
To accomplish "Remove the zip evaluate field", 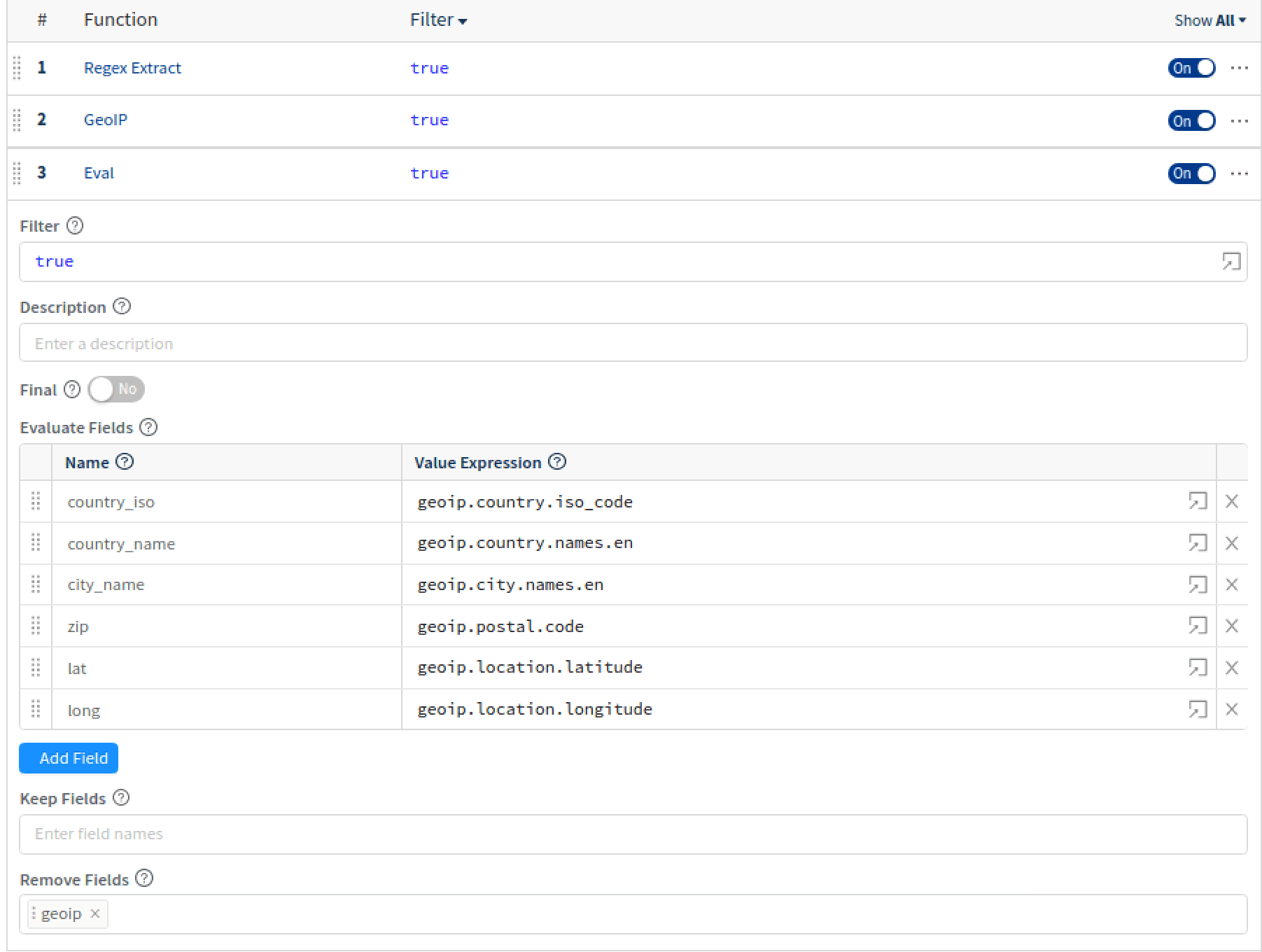I will pyautogui.click(x=1232, y=626).
